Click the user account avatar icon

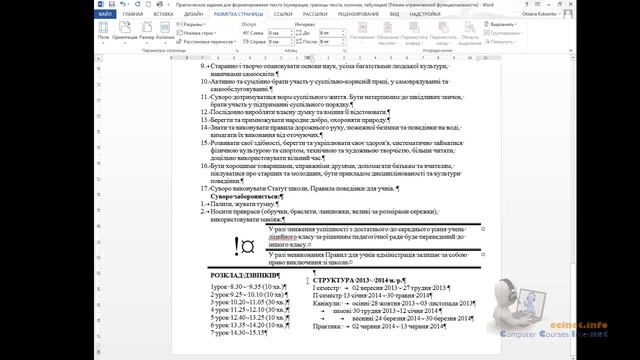click(x=567, y=14)
